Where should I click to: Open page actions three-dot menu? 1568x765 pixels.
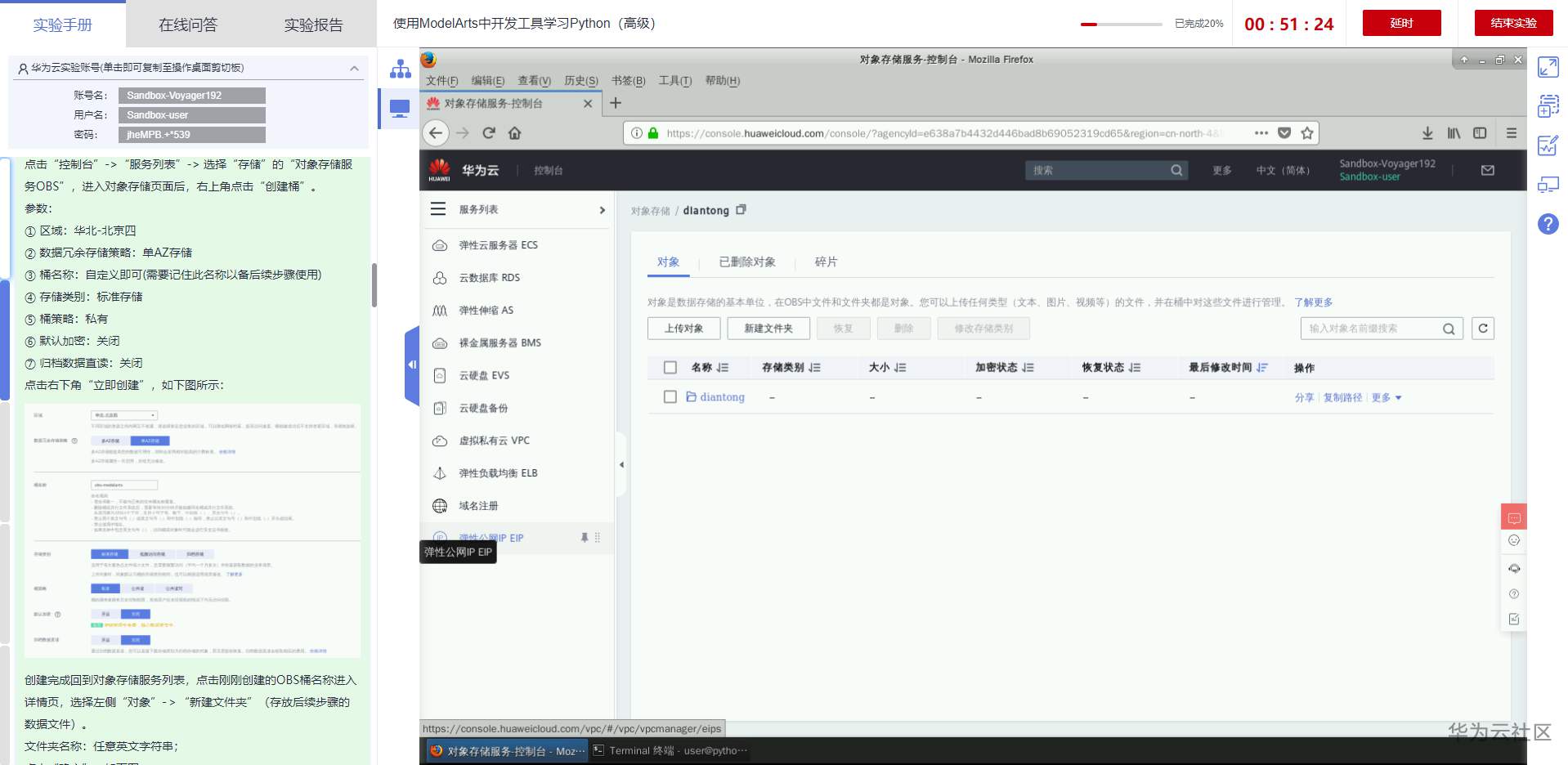1261,133
